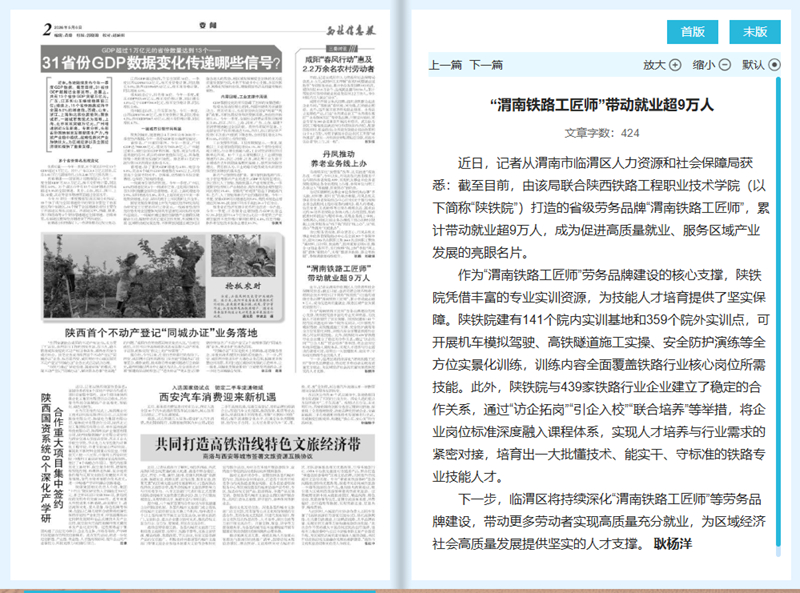800x593 pixels.
Task: Click the article title "渭南铁路工匠师"带动就业超9万人
Action: (602, 105)
